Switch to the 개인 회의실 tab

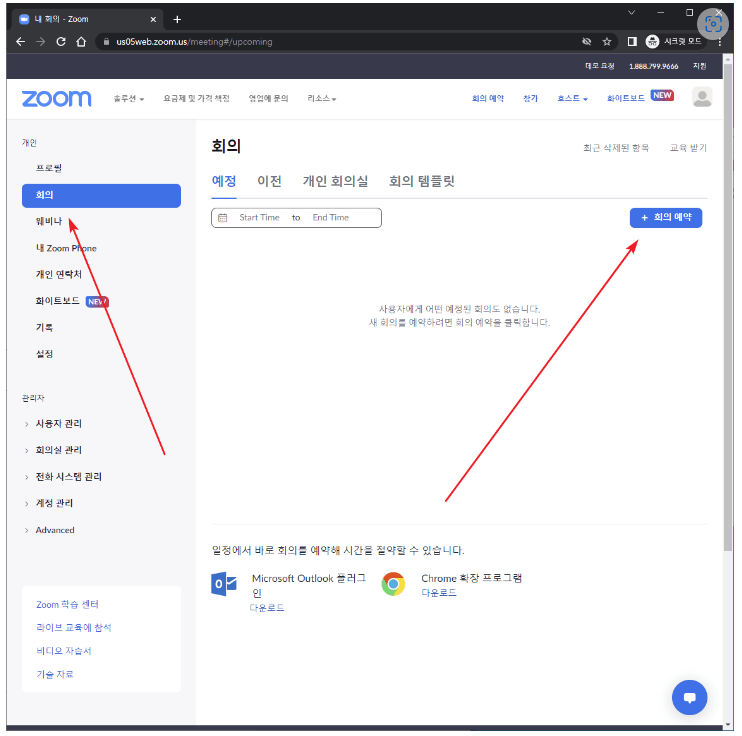coord(335,181)
